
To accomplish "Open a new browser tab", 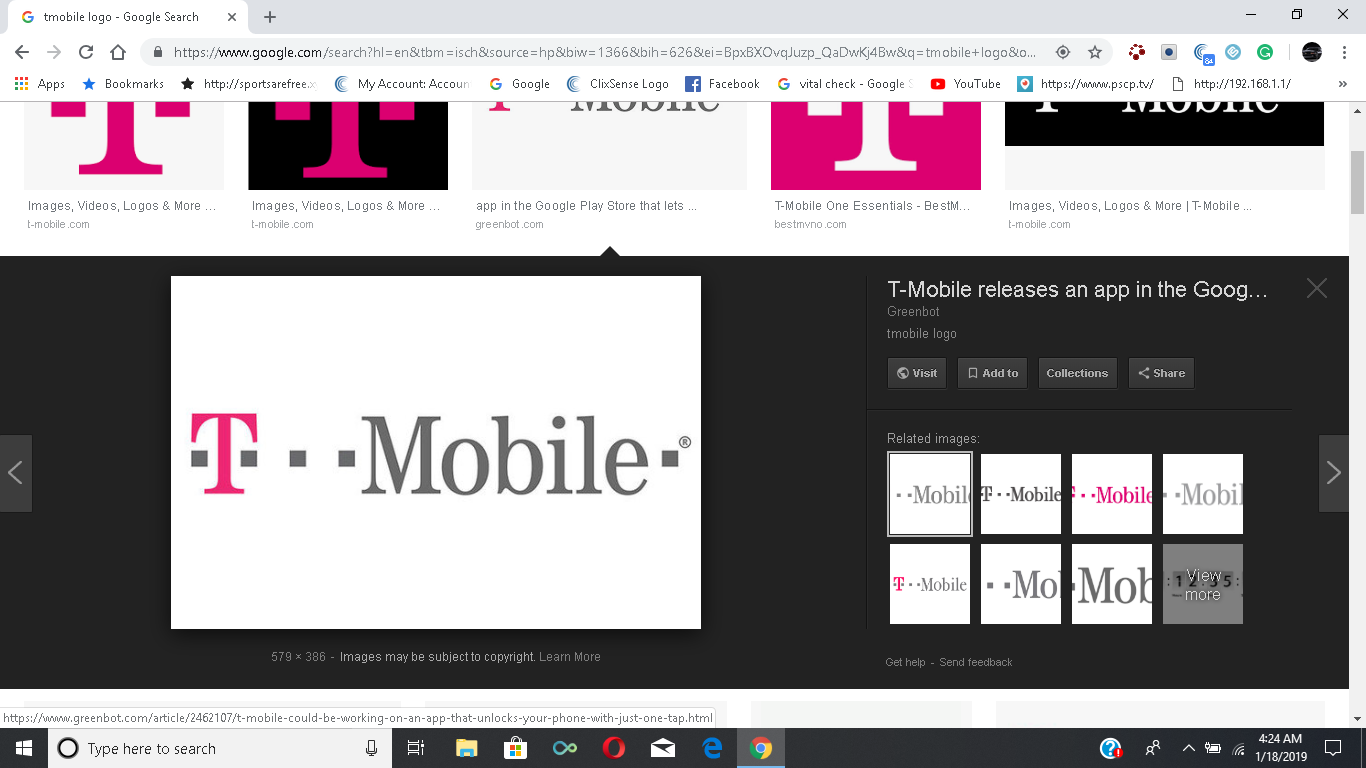I will coord(270,17).
